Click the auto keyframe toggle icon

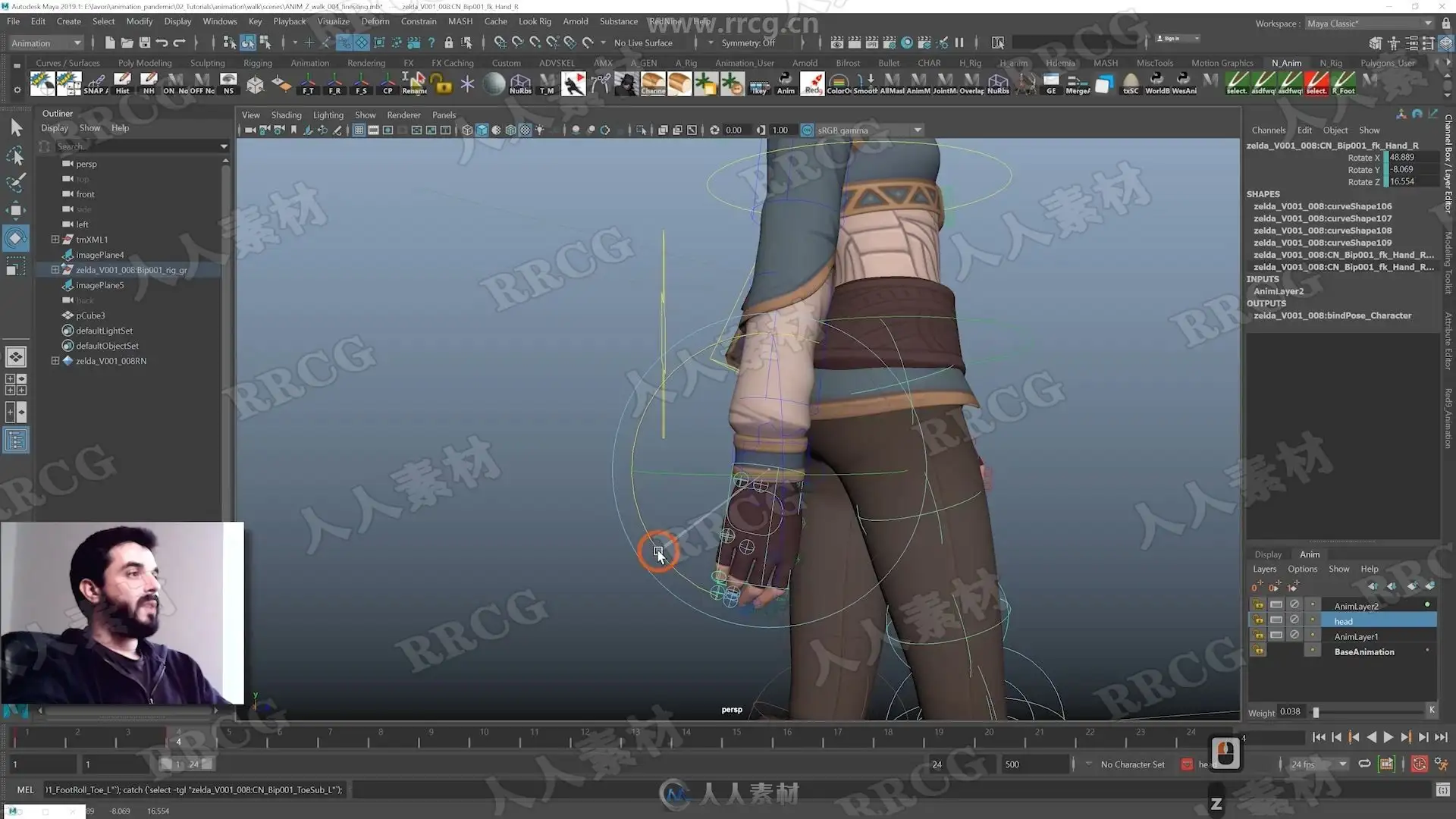pos(1420,764)
